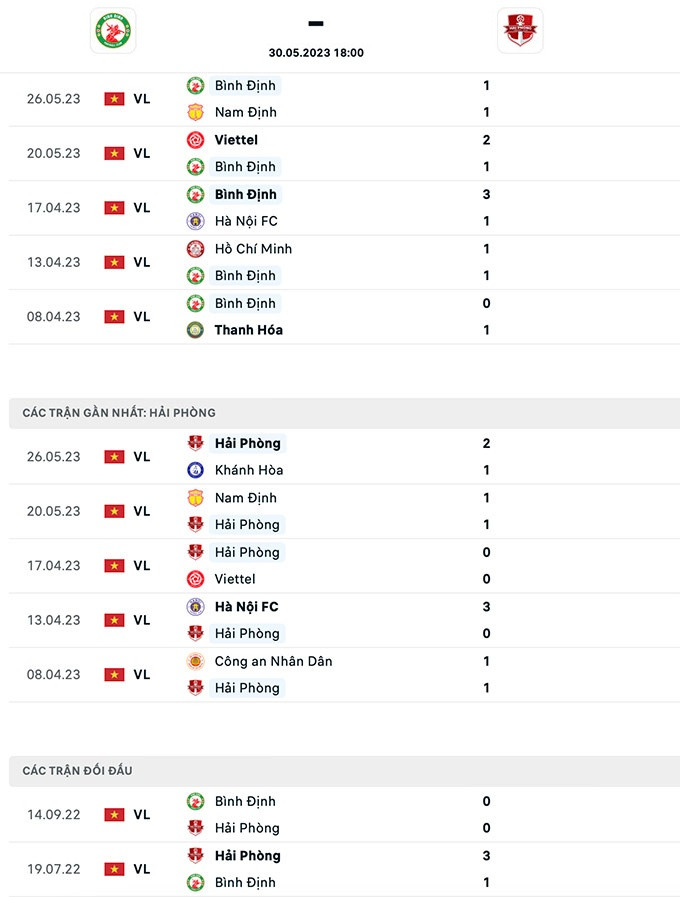Screen dimensions: 680x897
Task: Open the Thanh Hóa team link
Action: point(248,330)
